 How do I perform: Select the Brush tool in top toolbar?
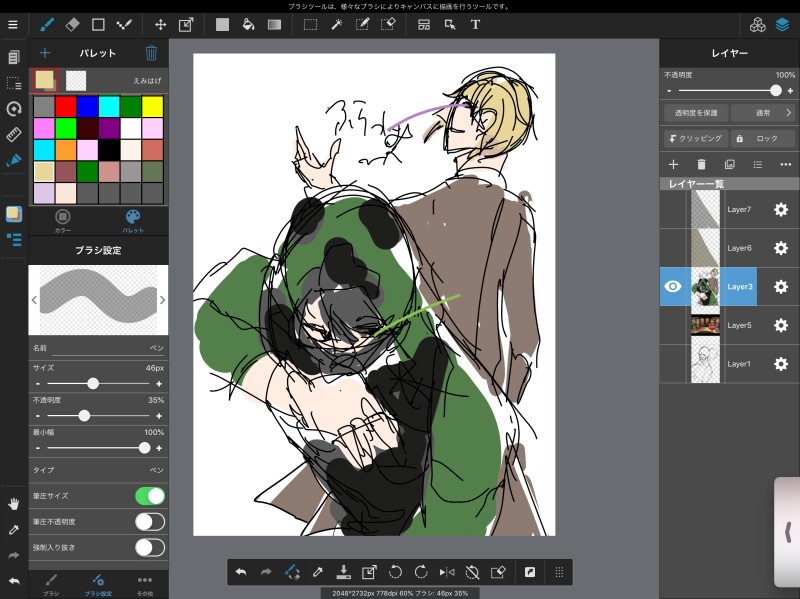coord(47,24)
